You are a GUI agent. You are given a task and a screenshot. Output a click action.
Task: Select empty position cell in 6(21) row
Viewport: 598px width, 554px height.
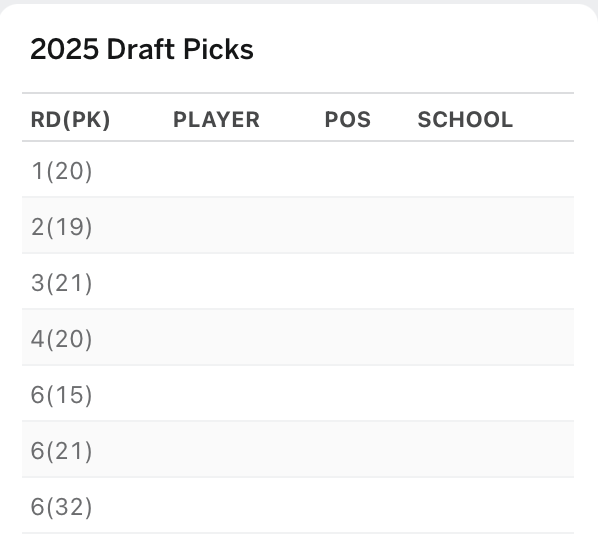pos(363,450)
